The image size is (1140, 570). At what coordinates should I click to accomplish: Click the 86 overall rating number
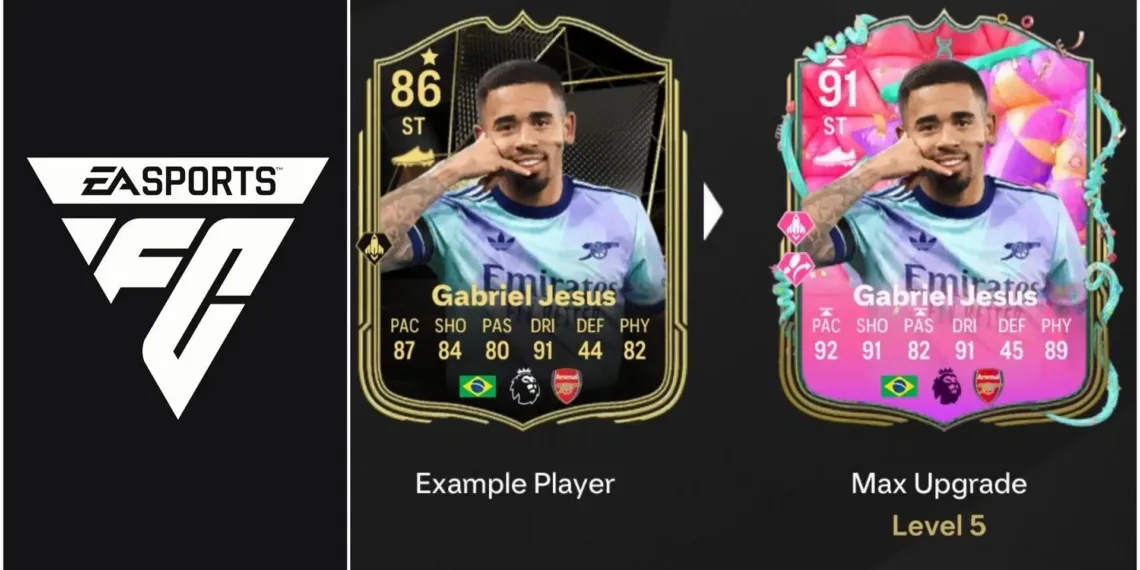pos(415,89)
